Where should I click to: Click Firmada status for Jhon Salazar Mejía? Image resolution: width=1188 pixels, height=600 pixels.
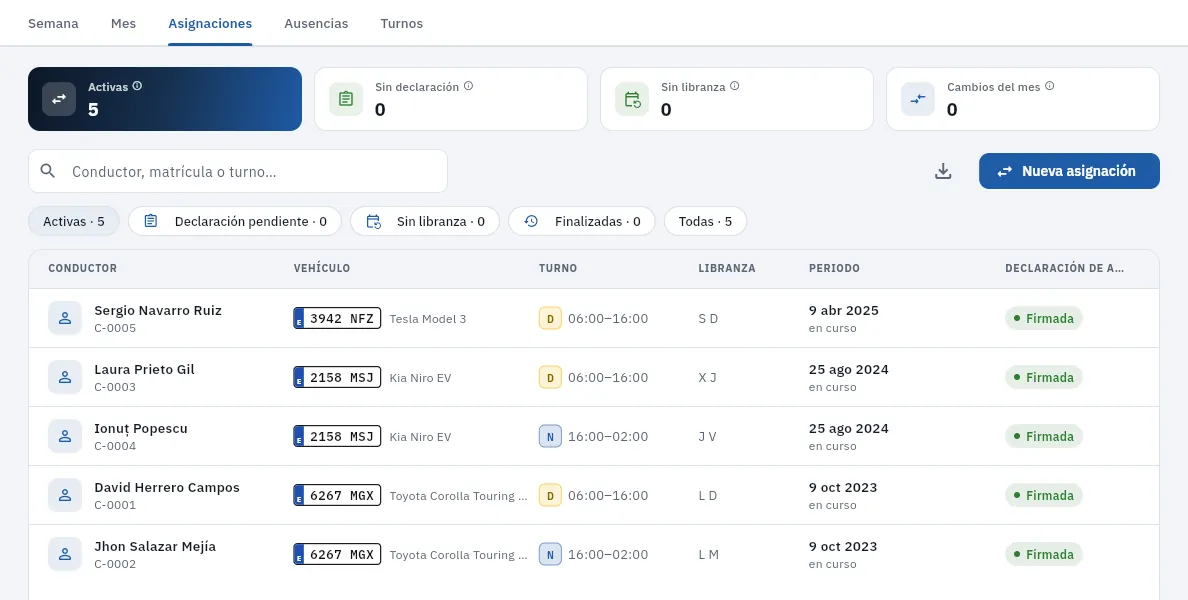coord(1044,555)
